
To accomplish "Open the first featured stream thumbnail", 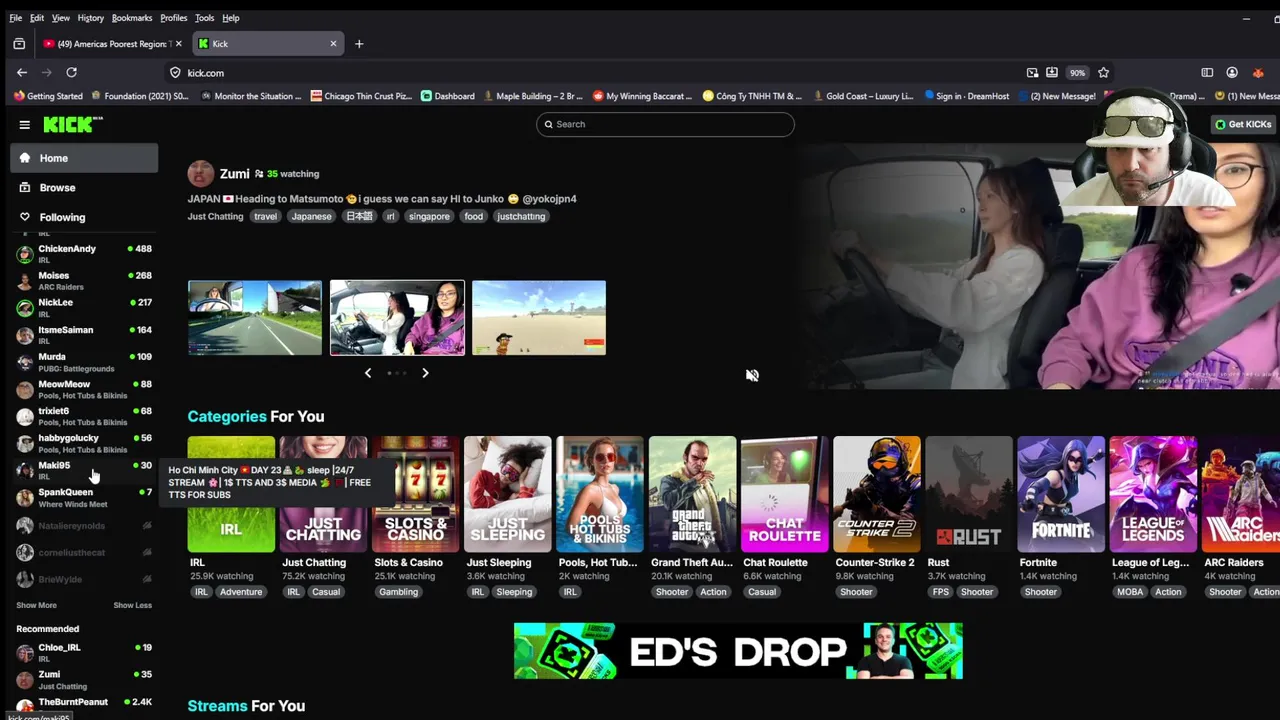I will point(255,318).
